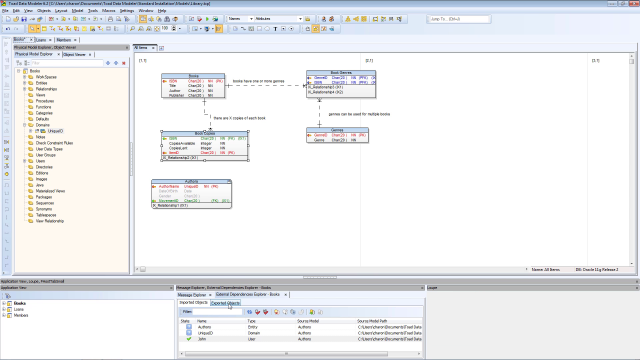
Task: Select the Rectangle shape tool
Action: click(259, 29)
